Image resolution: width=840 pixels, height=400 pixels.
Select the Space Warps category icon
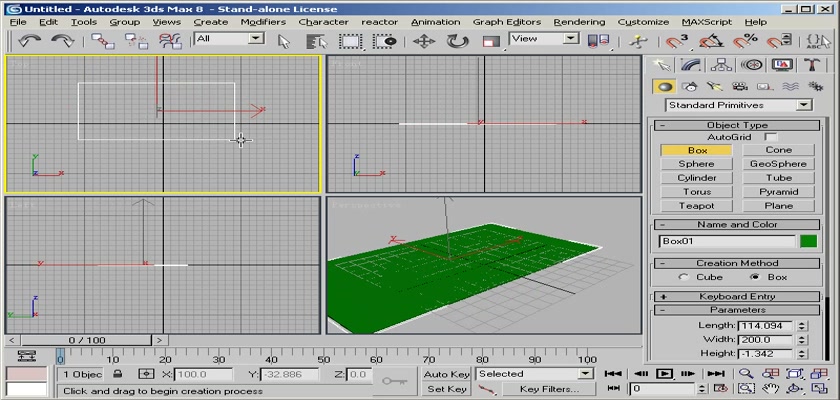790,86
